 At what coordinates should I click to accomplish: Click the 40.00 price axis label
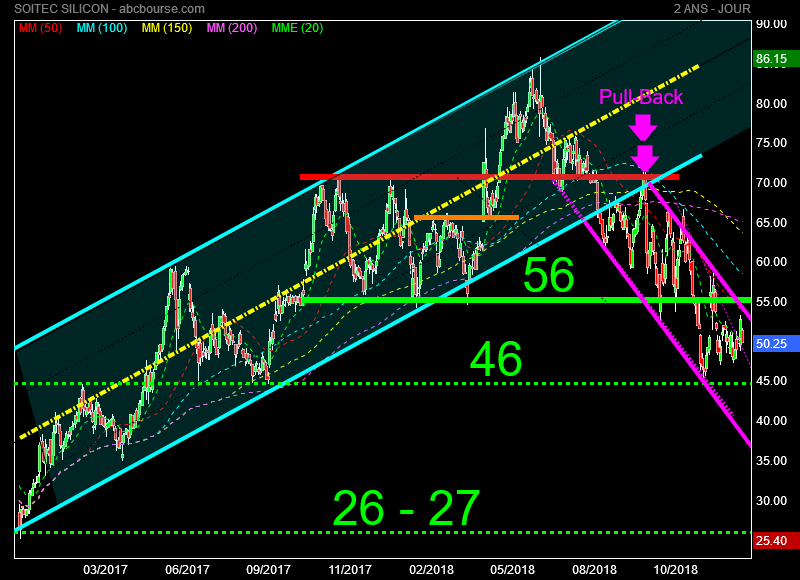[x=771, y=421]
